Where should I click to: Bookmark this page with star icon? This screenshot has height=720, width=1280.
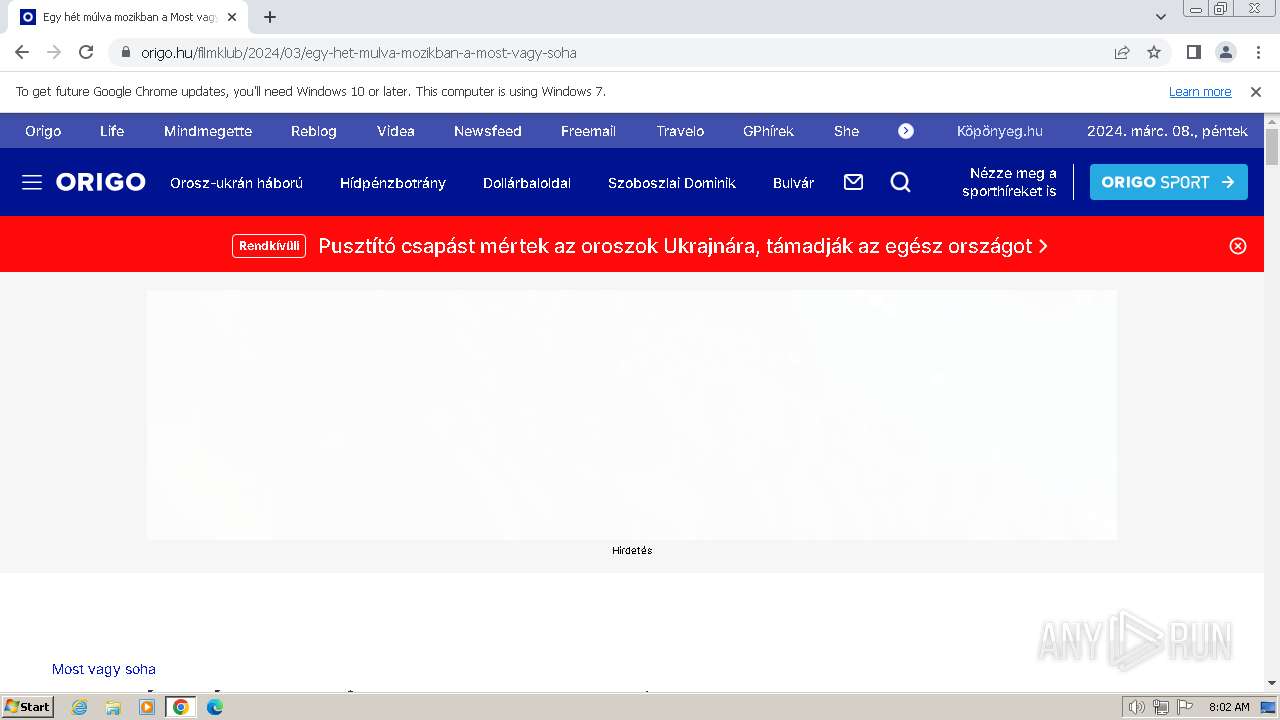(x=1154, y=52)
